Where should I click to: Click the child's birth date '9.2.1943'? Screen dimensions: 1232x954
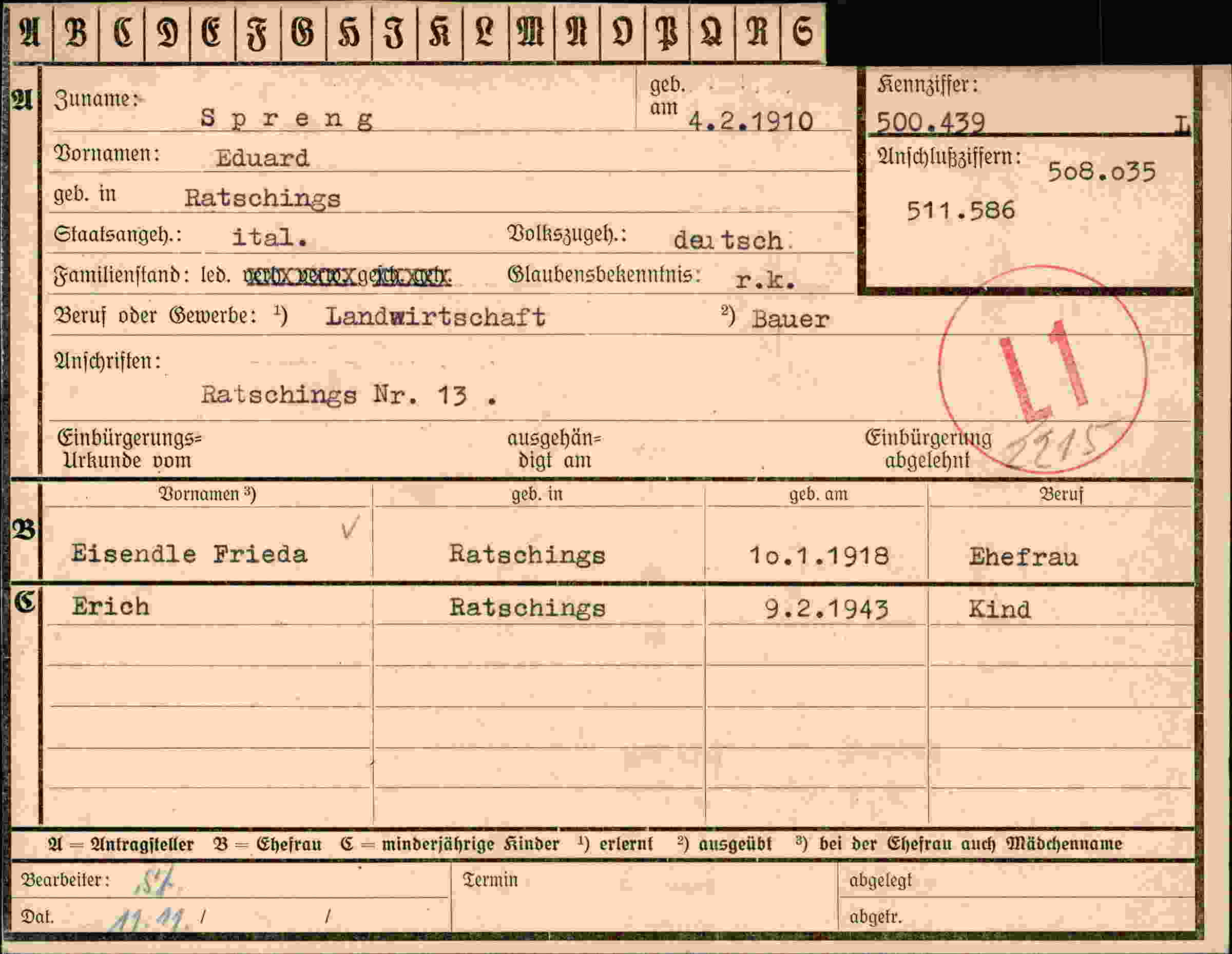coord(826,609)
